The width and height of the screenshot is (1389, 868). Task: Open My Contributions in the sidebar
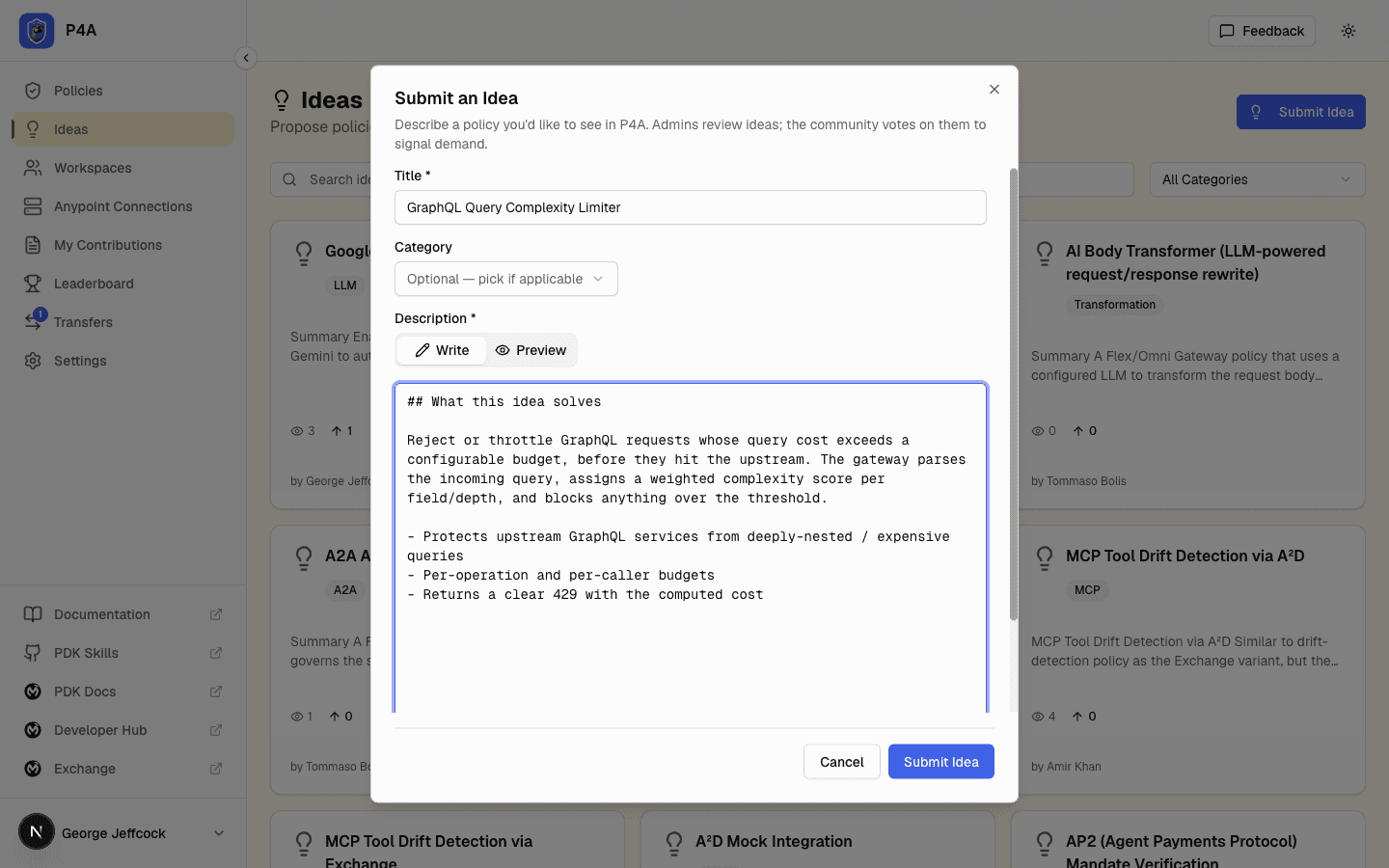point(123,245)
